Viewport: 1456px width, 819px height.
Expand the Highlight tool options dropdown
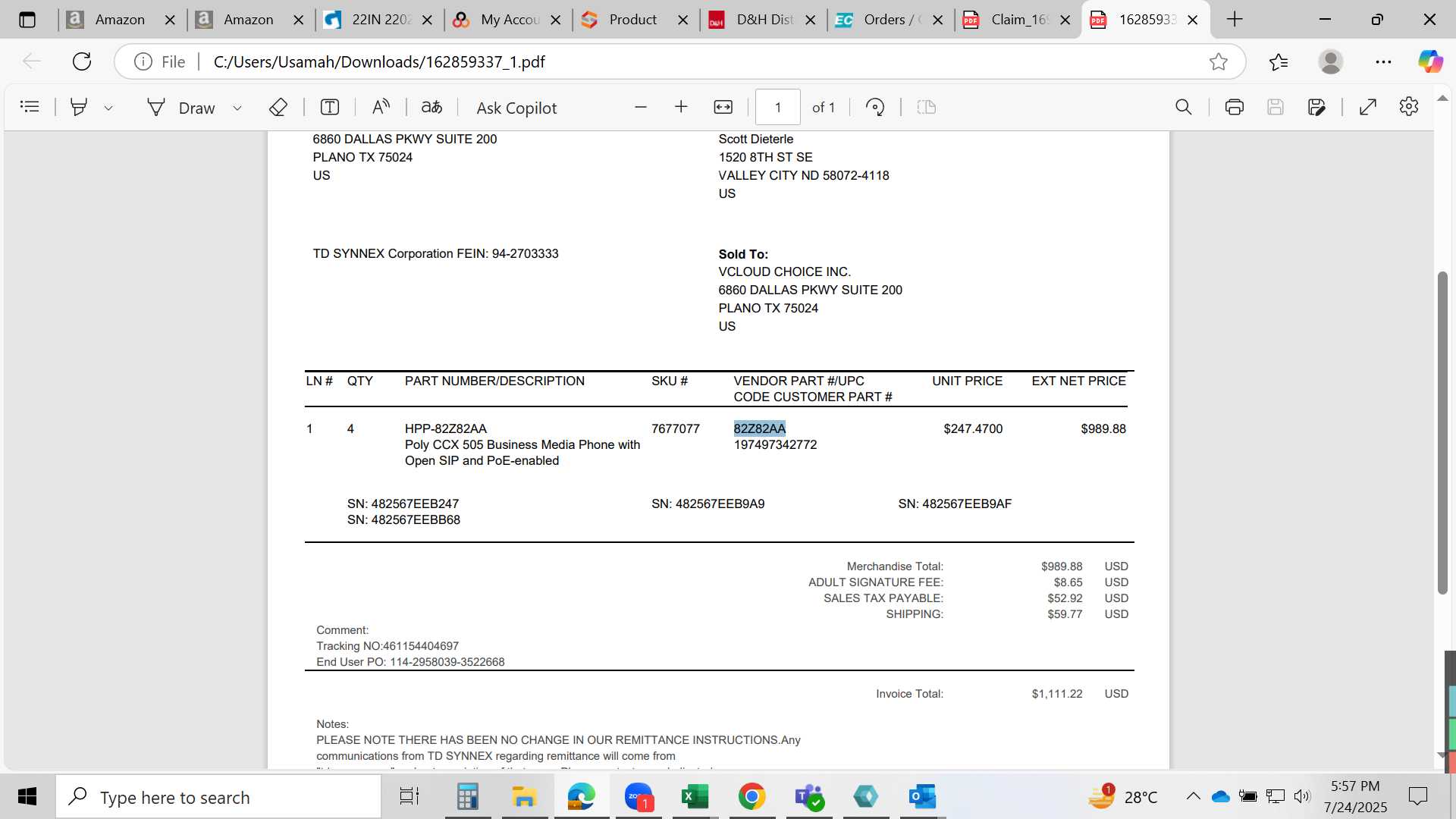[x=108, y=108]
